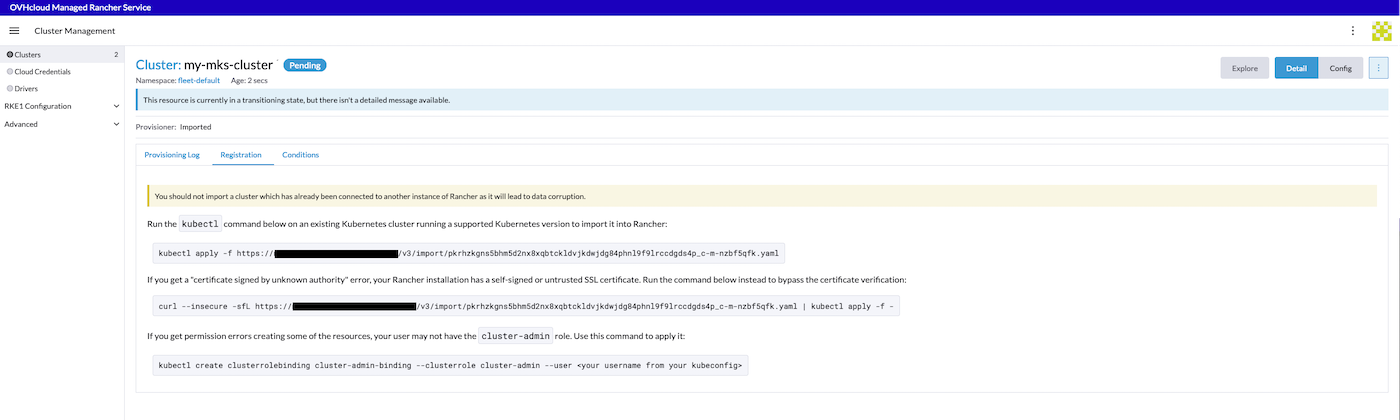Screen dimensions: 1400x420
Task: Click the Drivers sidebar icon
Action: point(10,89)
